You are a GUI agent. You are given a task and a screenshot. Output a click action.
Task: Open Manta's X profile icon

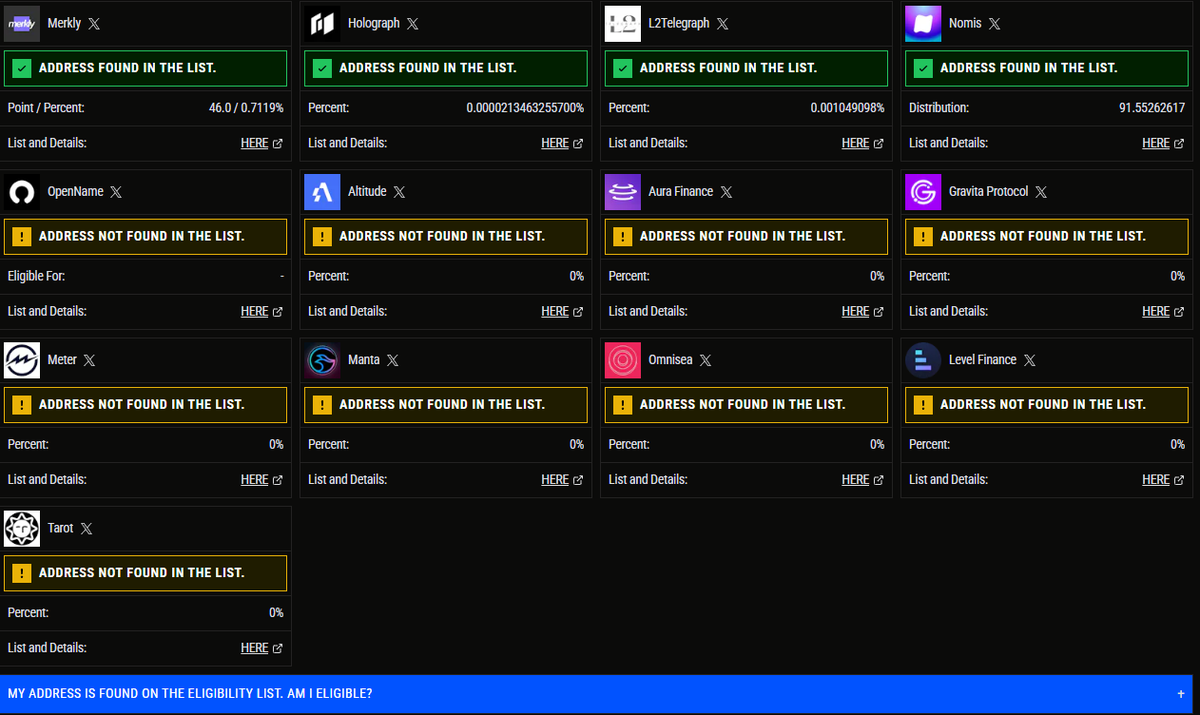[x=392, y=359]
